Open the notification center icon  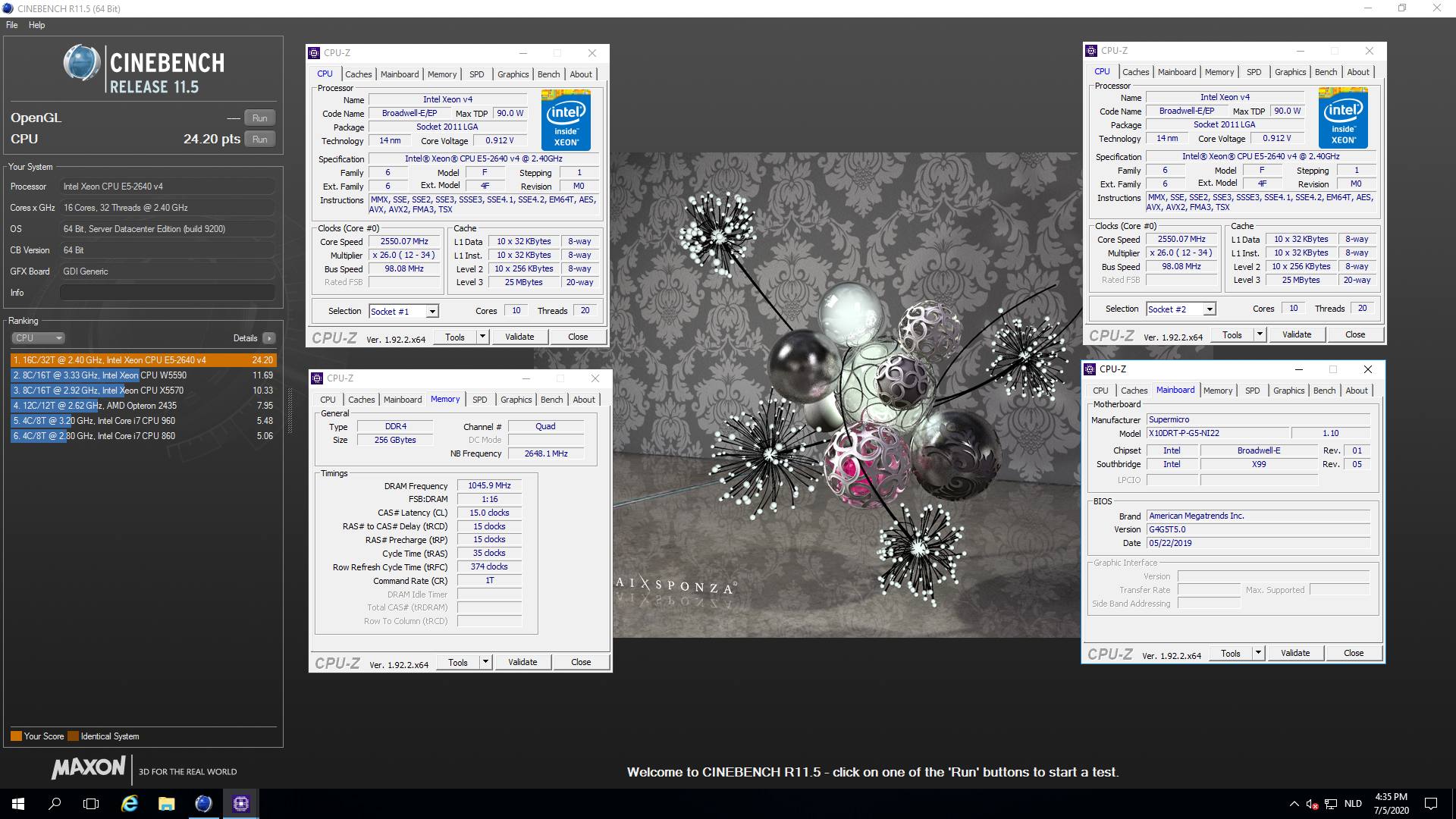point(1431,804)
